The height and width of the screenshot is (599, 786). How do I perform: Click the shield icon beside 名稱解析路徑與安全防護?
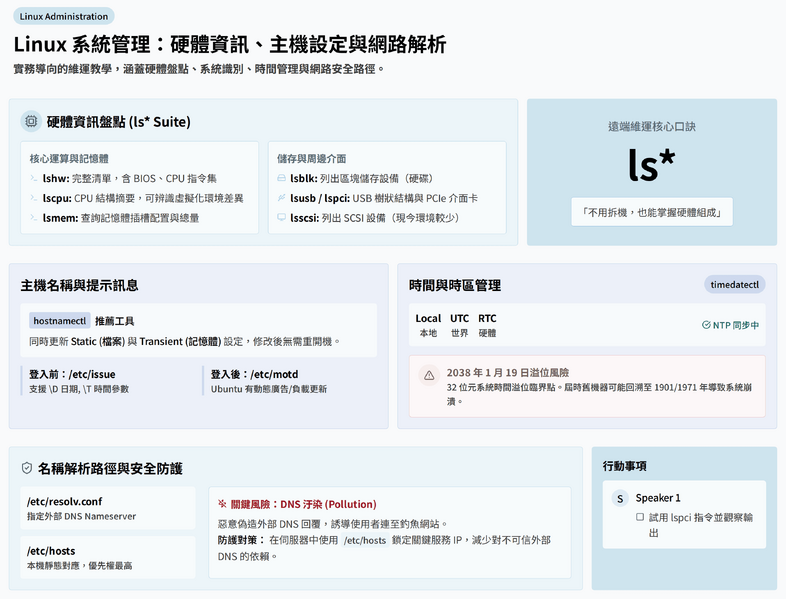point(27,468)
